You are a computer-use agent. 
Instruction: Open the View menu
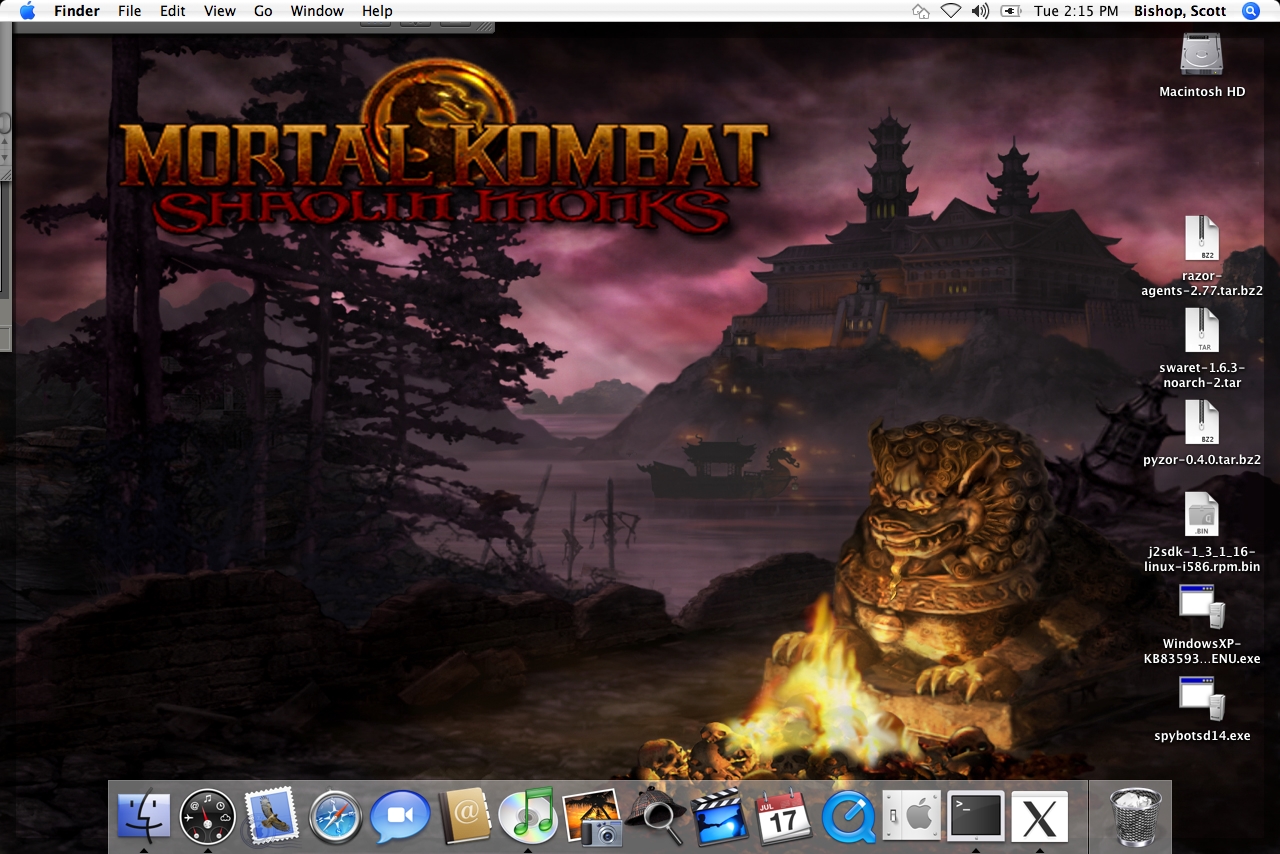coord(219,11)
